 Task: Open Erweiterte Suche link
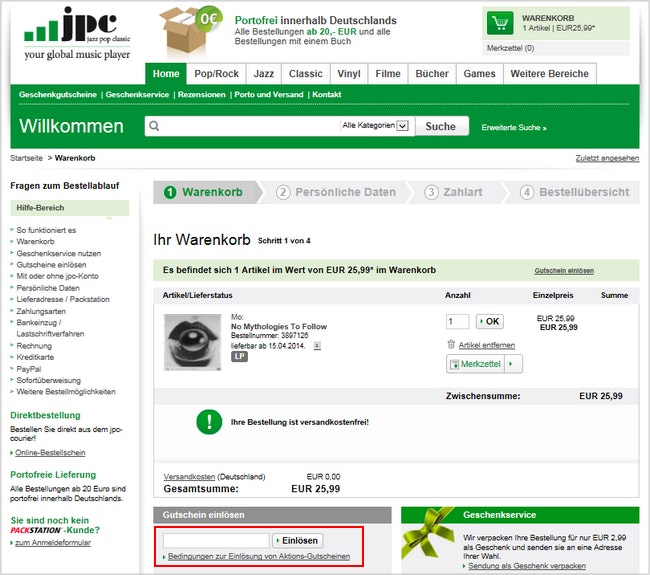(x=514, y=127)
